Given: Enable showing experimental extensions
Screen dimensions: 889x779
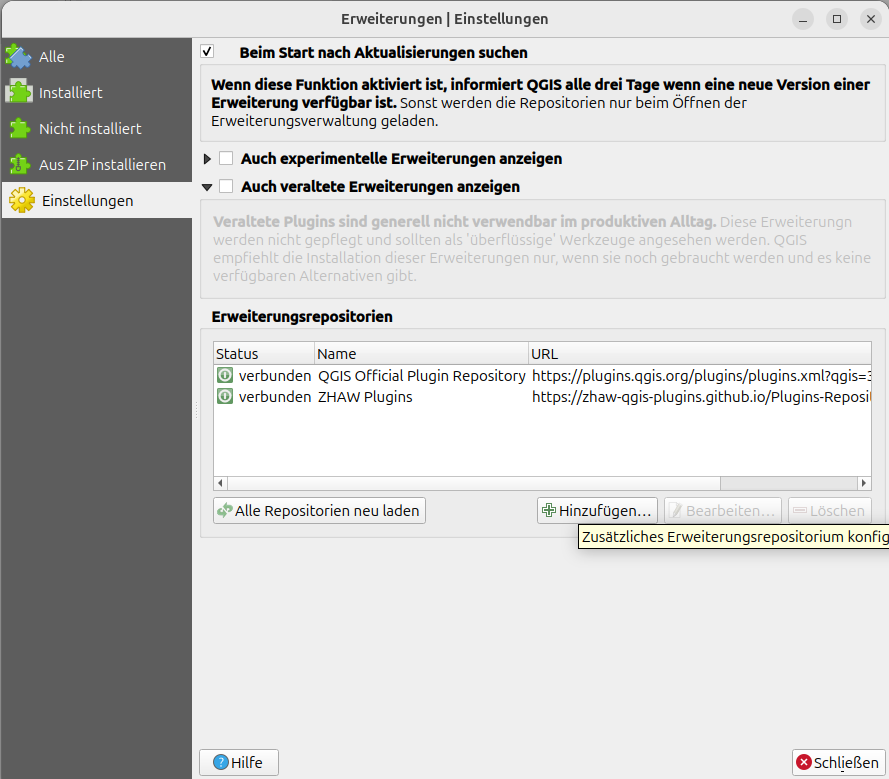Looking at the screenshot, I should pos(226,158).
